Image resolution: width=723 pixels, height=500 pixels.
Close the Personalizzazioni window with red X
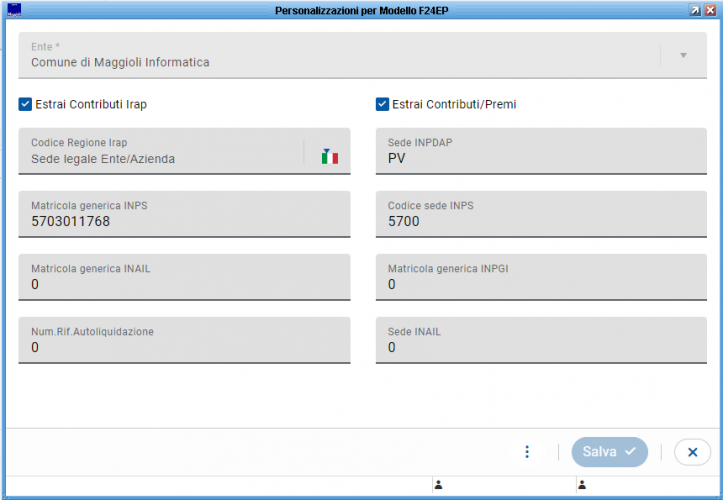pos(710,10)
